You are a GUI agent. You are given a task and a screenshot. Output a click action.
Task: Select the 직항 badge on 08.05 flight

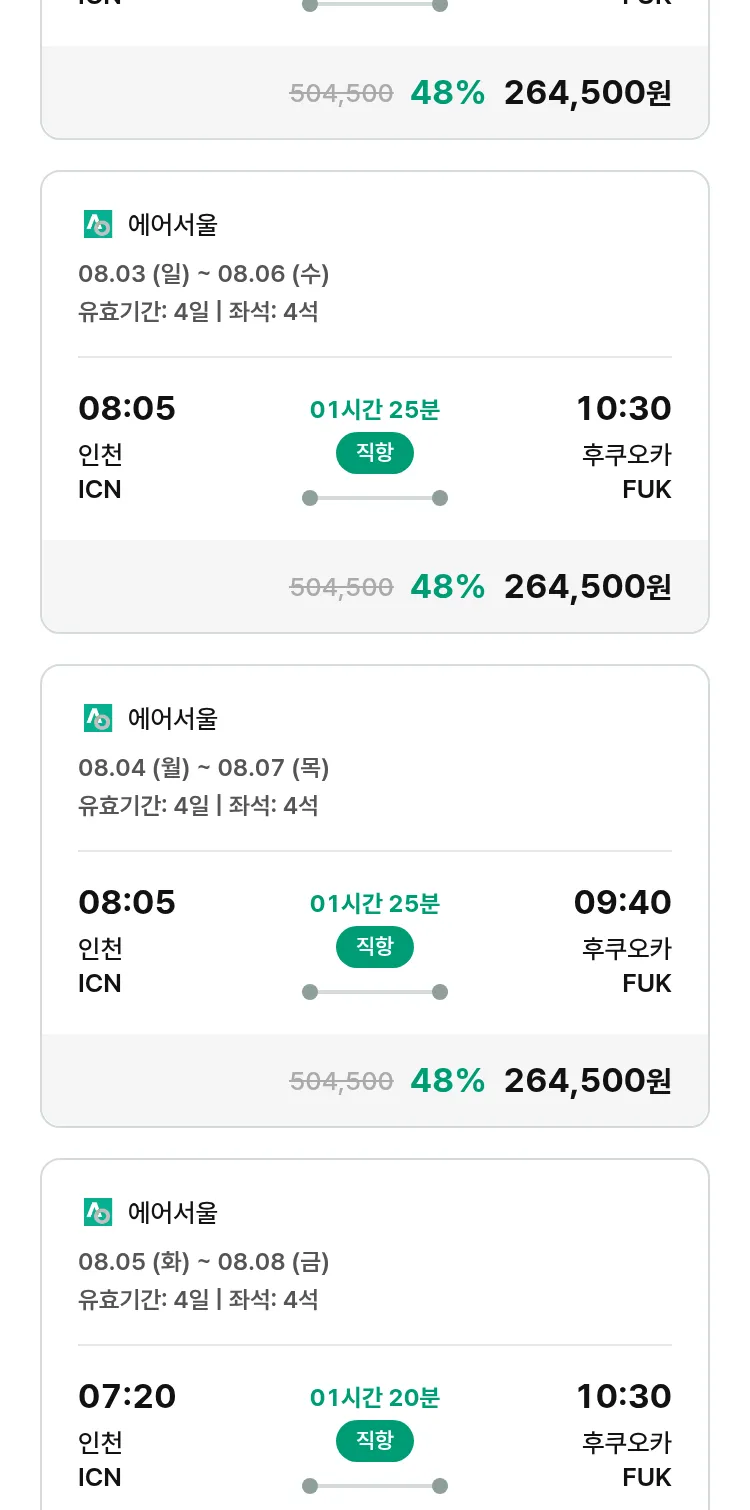click(x=374, y=1441)
